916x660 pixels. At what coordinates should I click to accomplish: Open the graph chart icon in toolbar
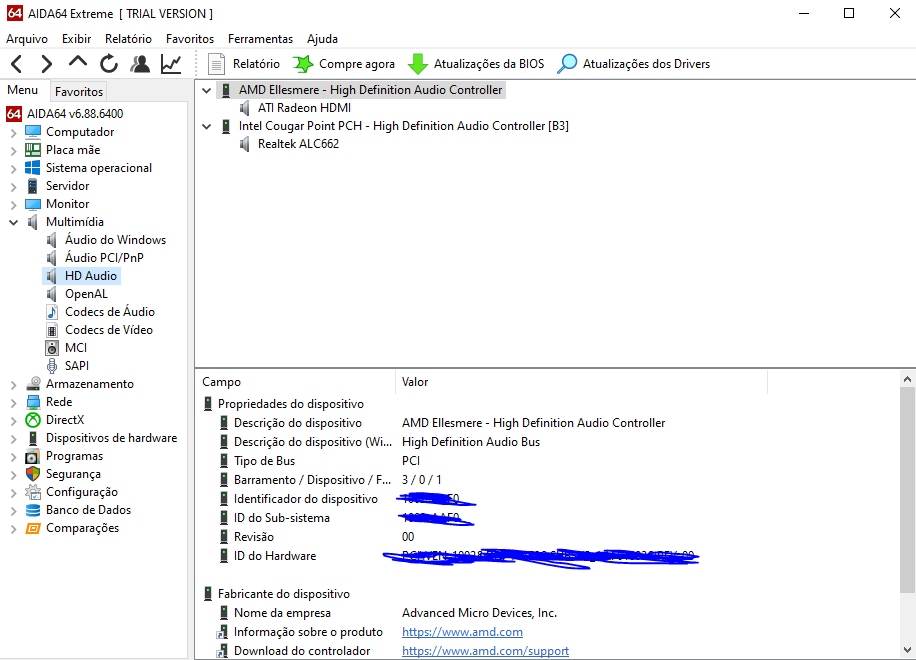pos(171,64)
